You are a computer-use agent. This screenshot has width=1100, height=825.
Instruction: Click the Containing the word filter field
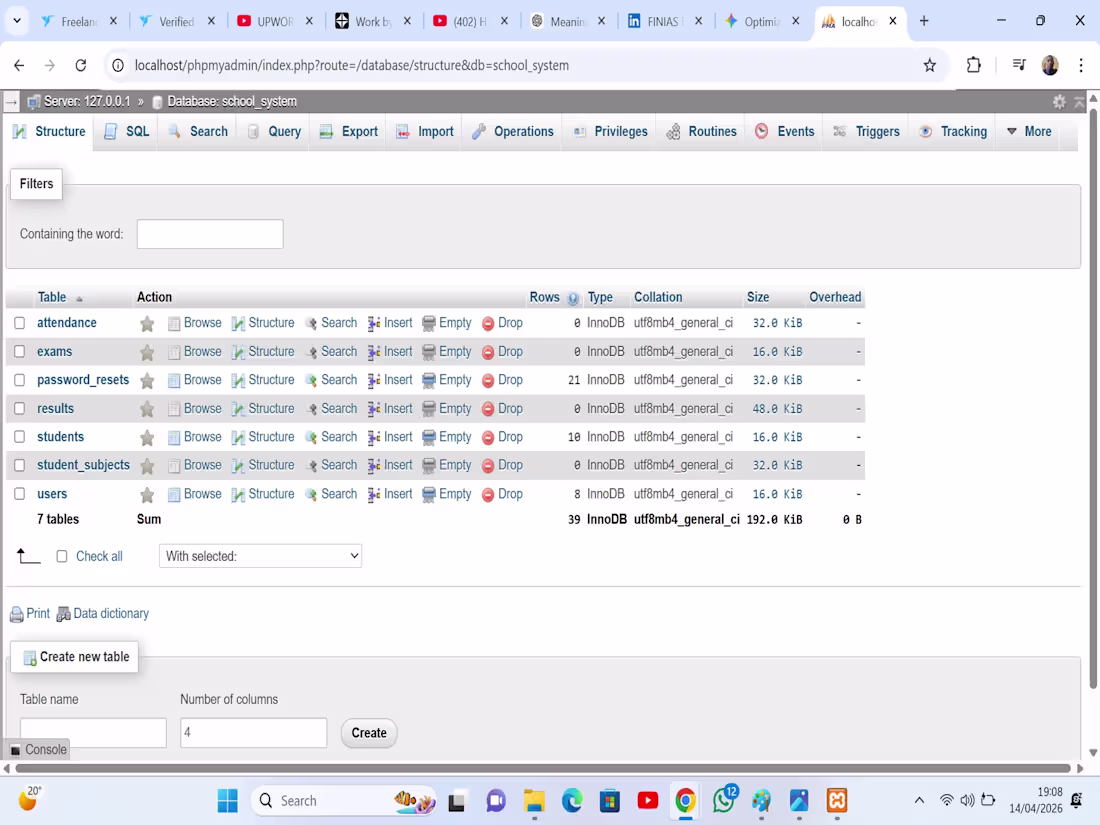[209, 234]
